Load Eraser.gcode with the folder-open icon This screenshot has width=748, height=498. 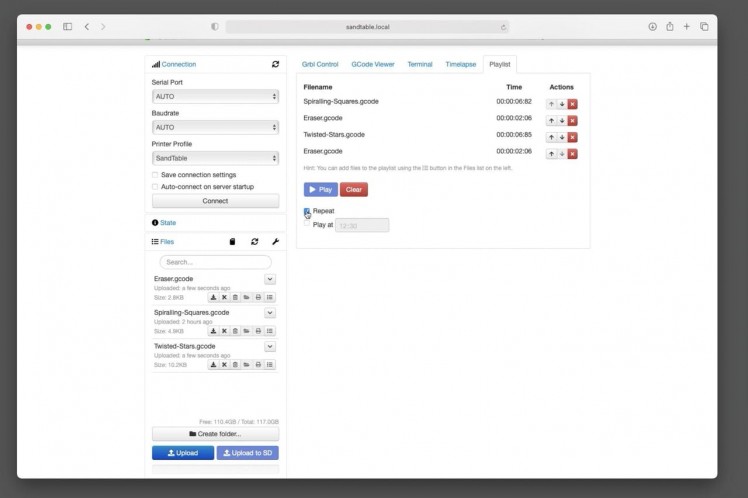[247, 297]
